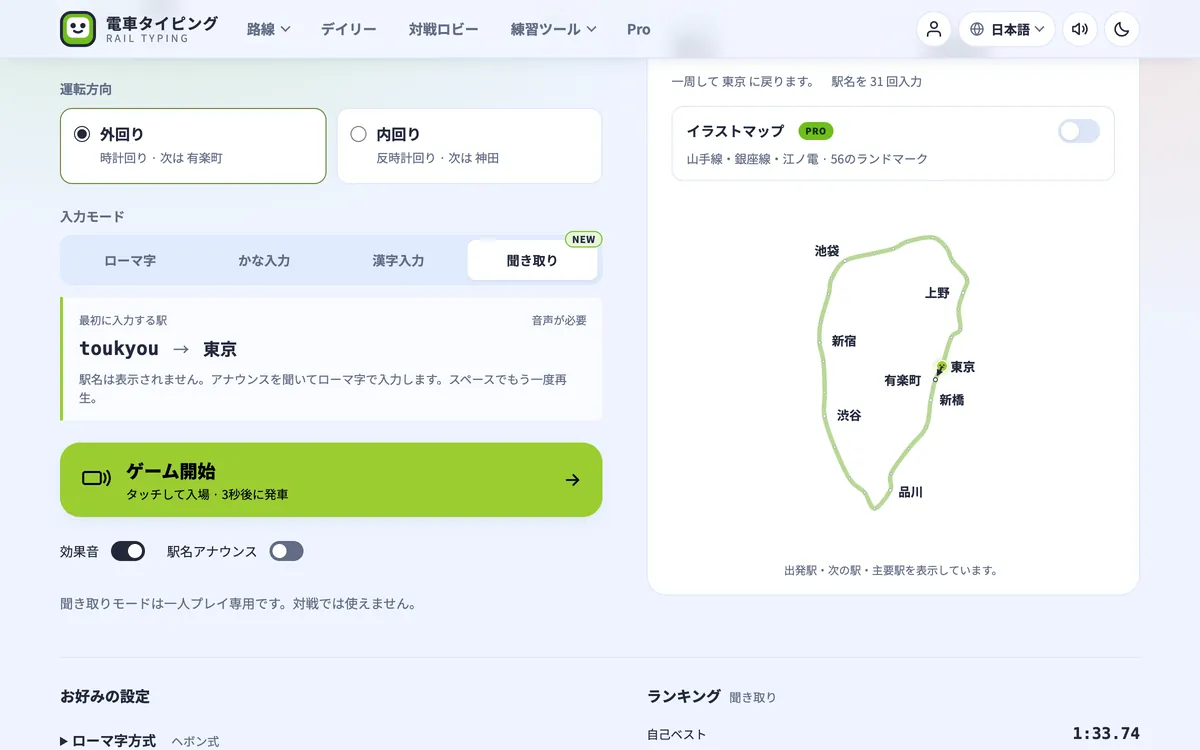Click the 運転方向 section label
The height and width of the screenshot is (750, 1200).
click(x=86, y=89)
